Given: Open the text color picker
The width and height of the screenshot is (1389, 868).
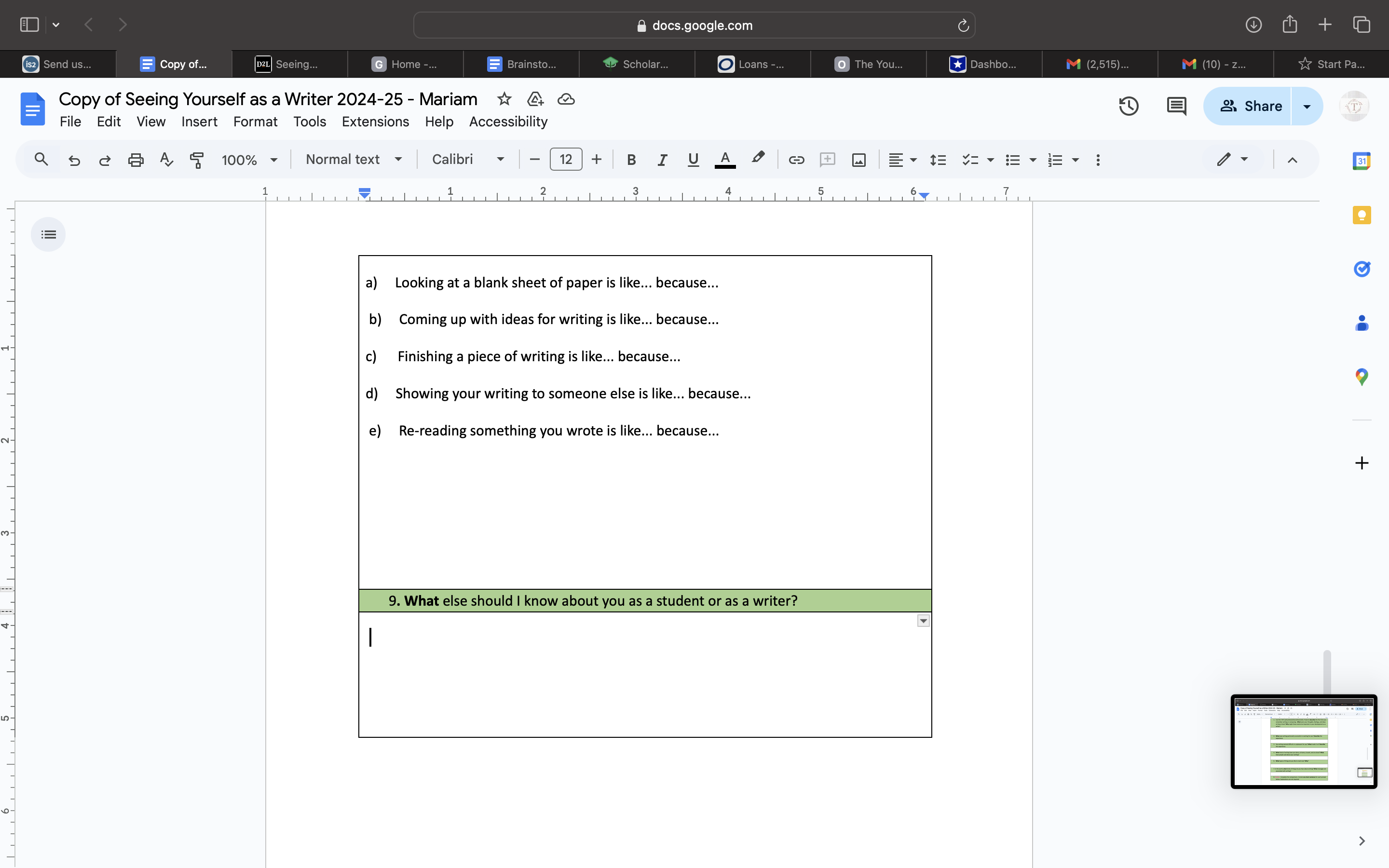Looking at the screenshot, I should click(x=725, y=160).
